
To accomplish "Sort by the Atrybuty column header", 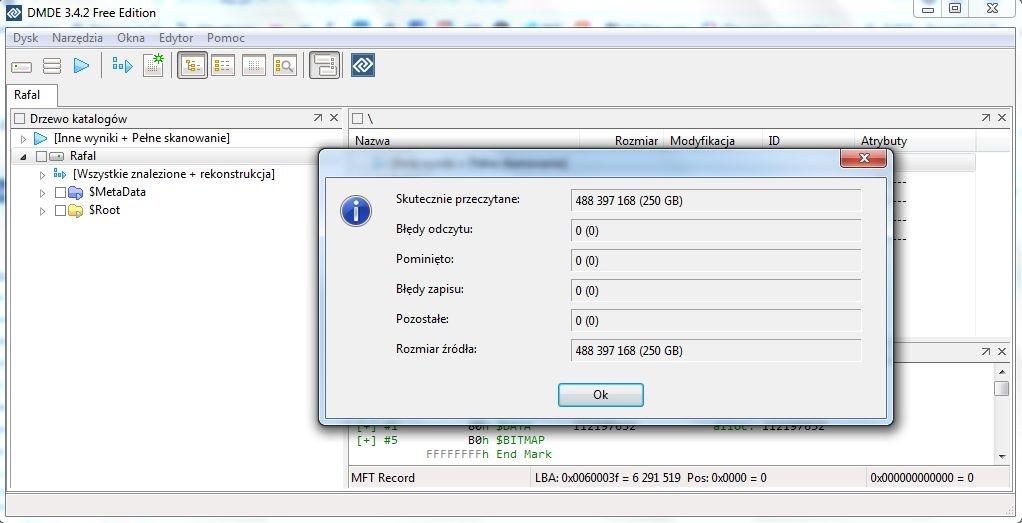I will click(916, 141).
